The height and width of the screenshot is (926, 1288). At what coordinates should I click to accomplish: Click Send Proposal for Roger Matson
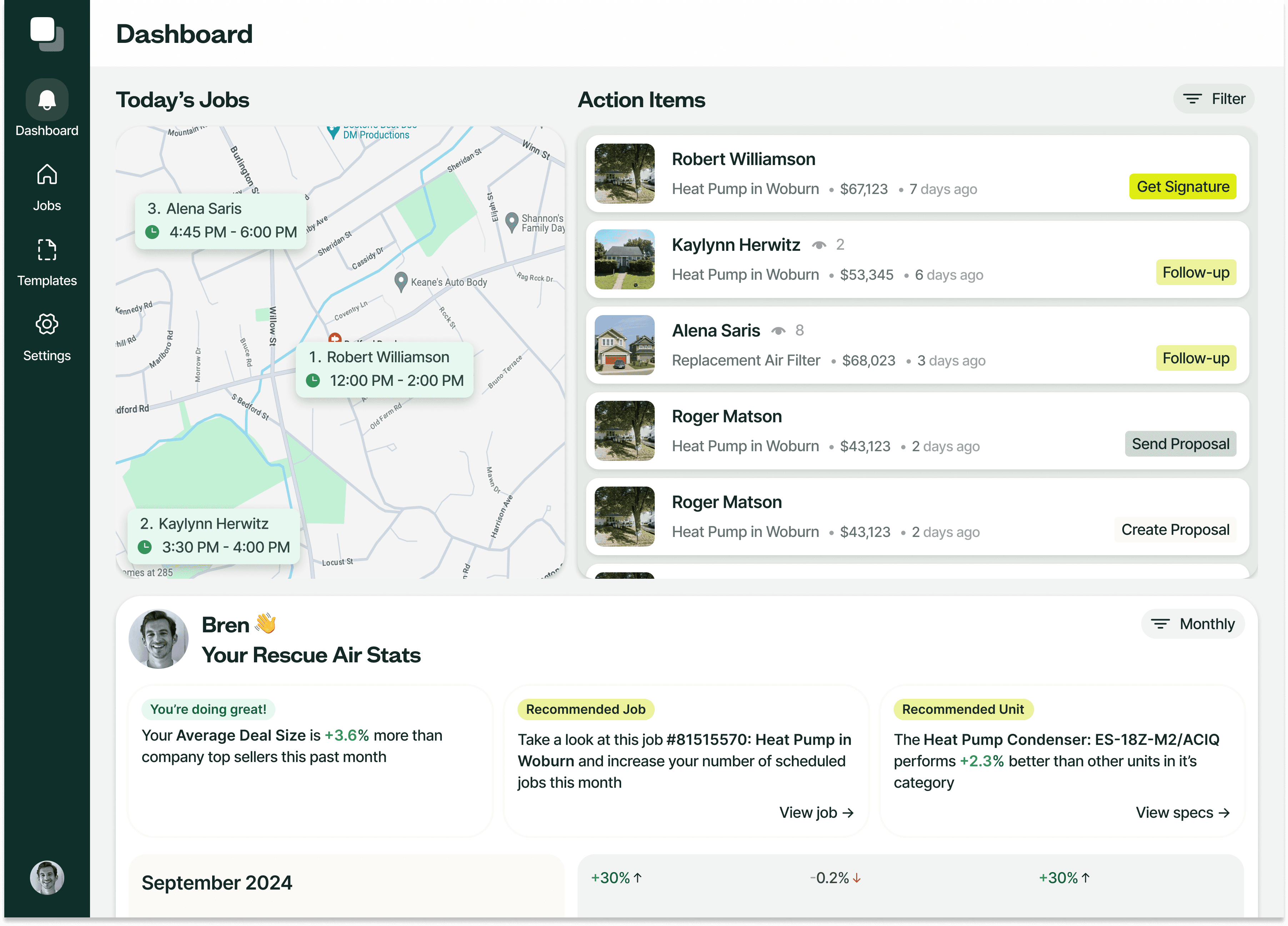coord(1180,444)
